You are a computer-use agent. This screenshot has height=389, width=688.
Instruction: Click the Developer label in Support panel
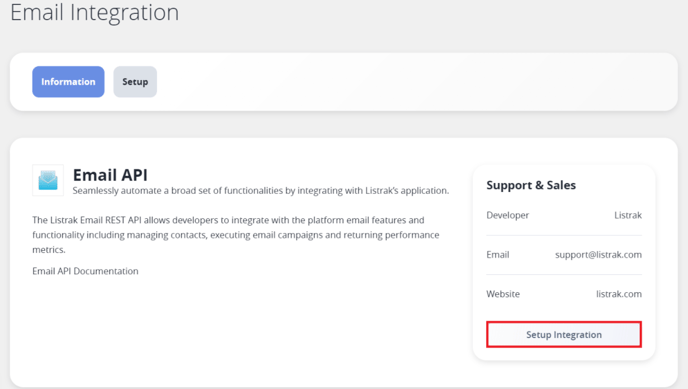click(x=508, y=215)
